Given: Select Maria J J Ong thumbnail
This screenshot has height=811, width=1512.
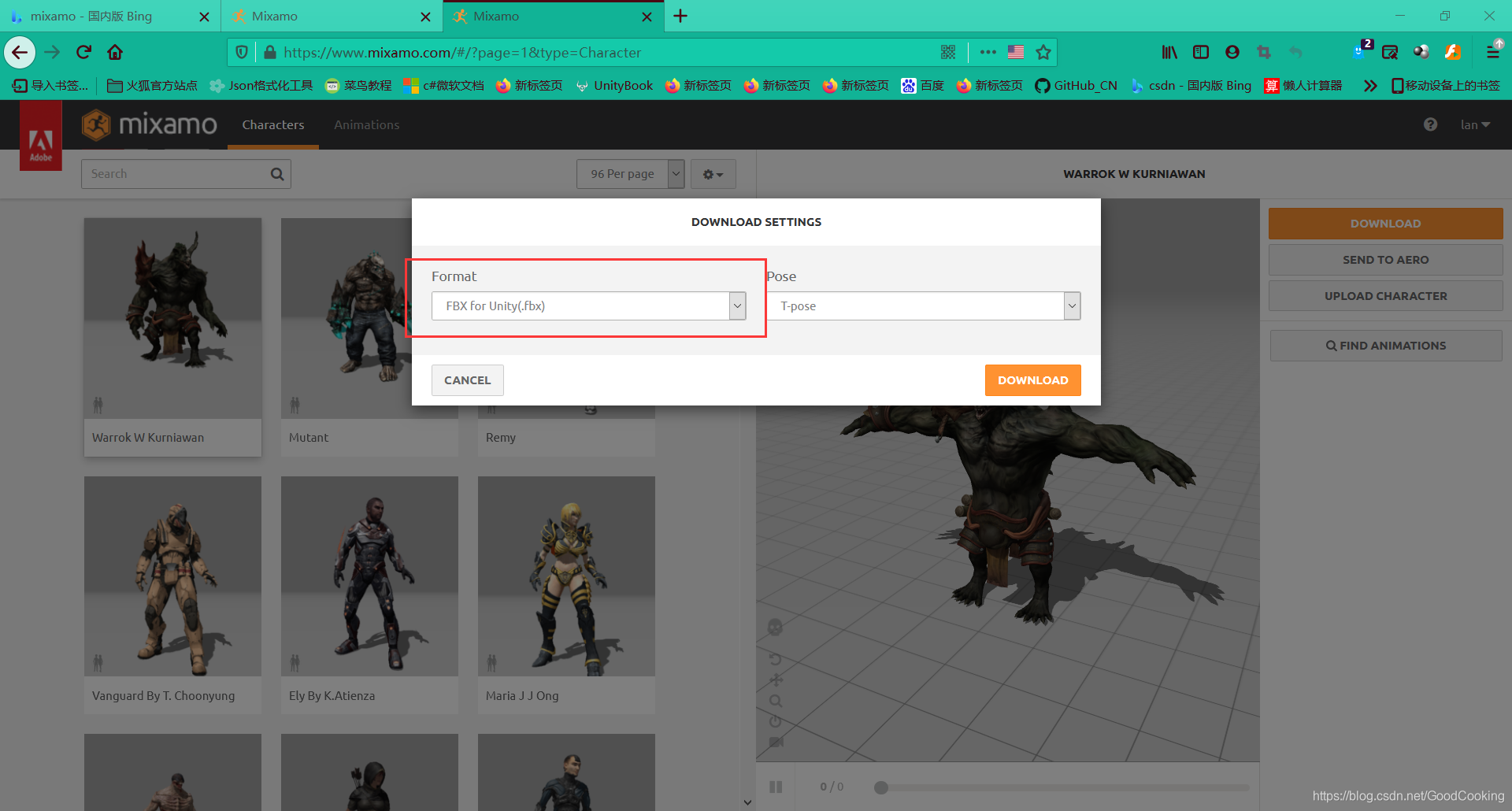Looking at the screenshot, I should (566, 576).
